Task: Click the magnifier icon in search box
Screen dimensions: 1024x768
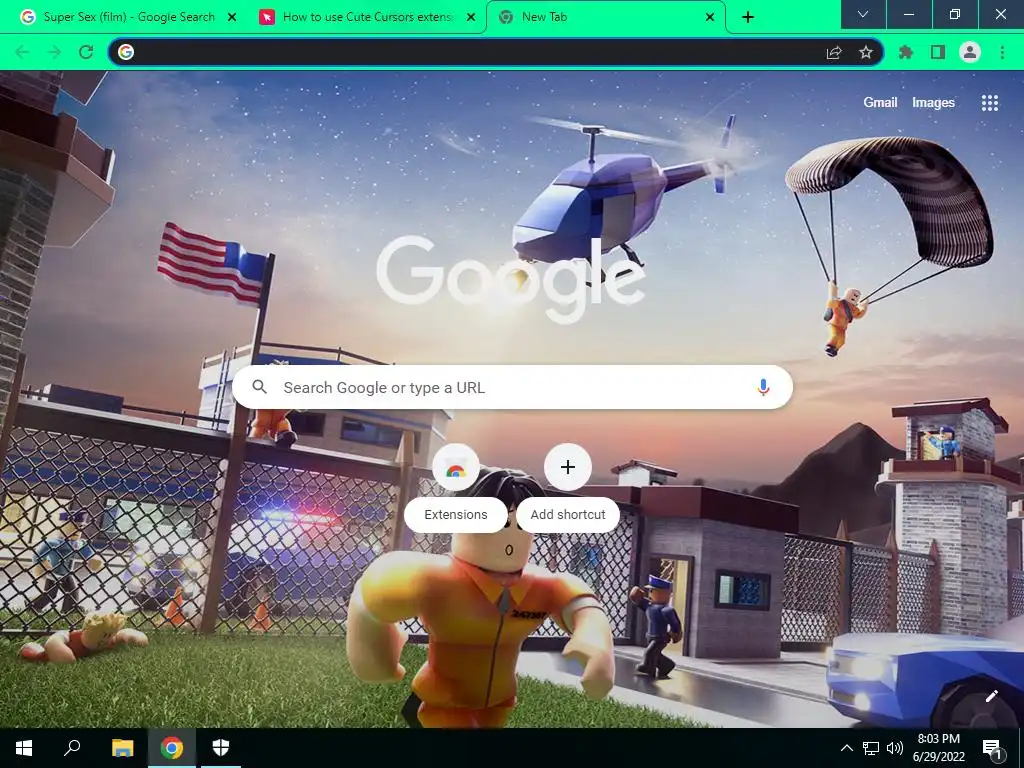Action: tap(259, 387)
